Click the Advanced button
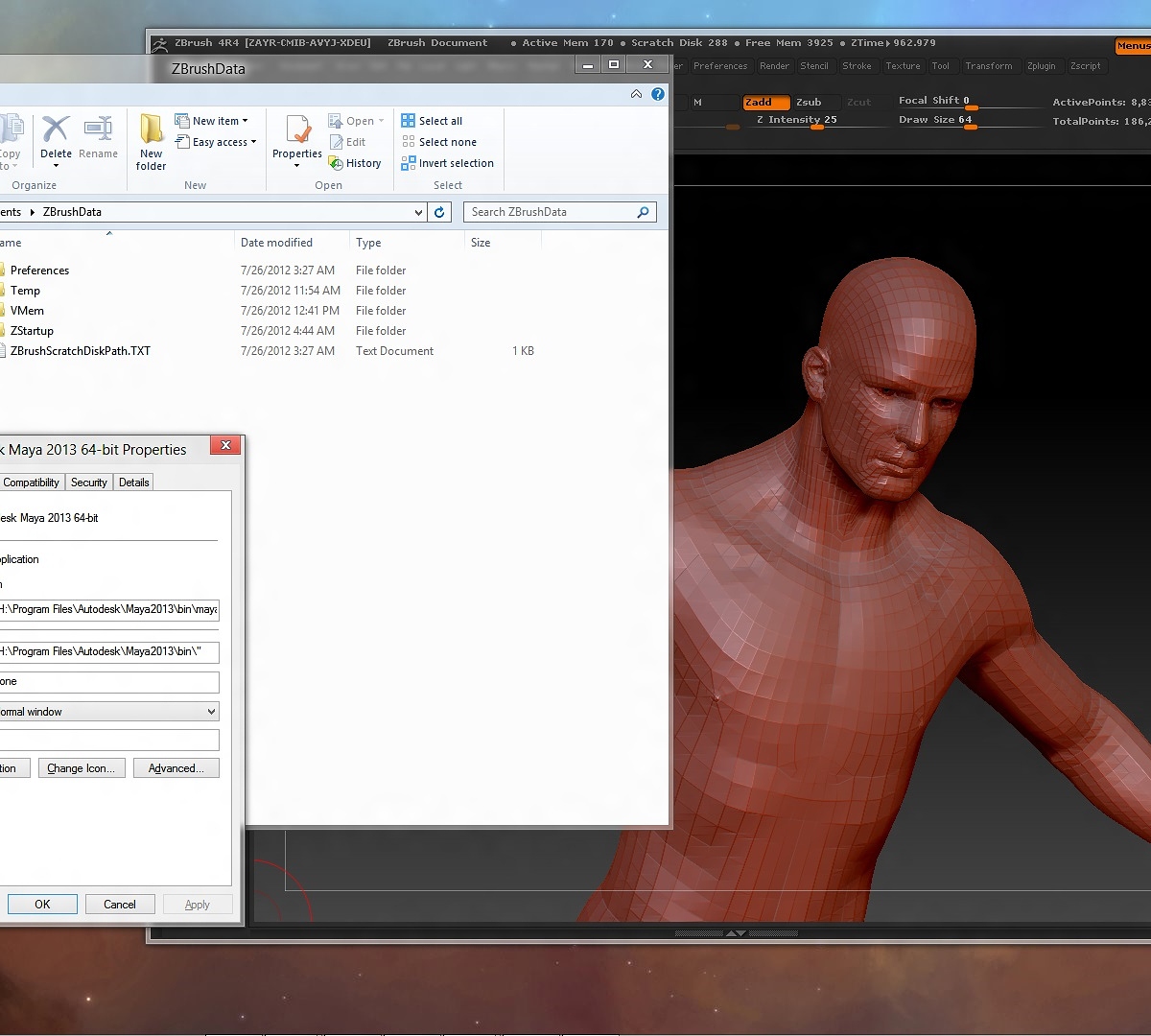This screenshot has width=1151, height=1036. coord(176,768)
